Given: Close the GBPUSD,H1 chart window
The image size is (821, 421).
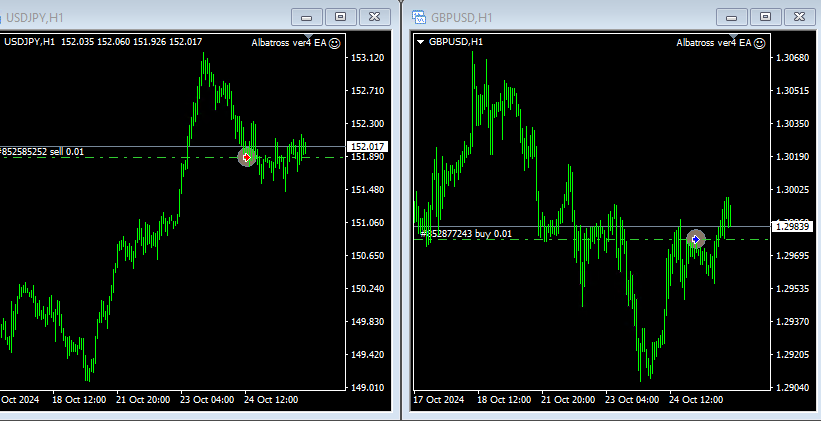Looking at the screenshot, I should (x=800, y=17).
